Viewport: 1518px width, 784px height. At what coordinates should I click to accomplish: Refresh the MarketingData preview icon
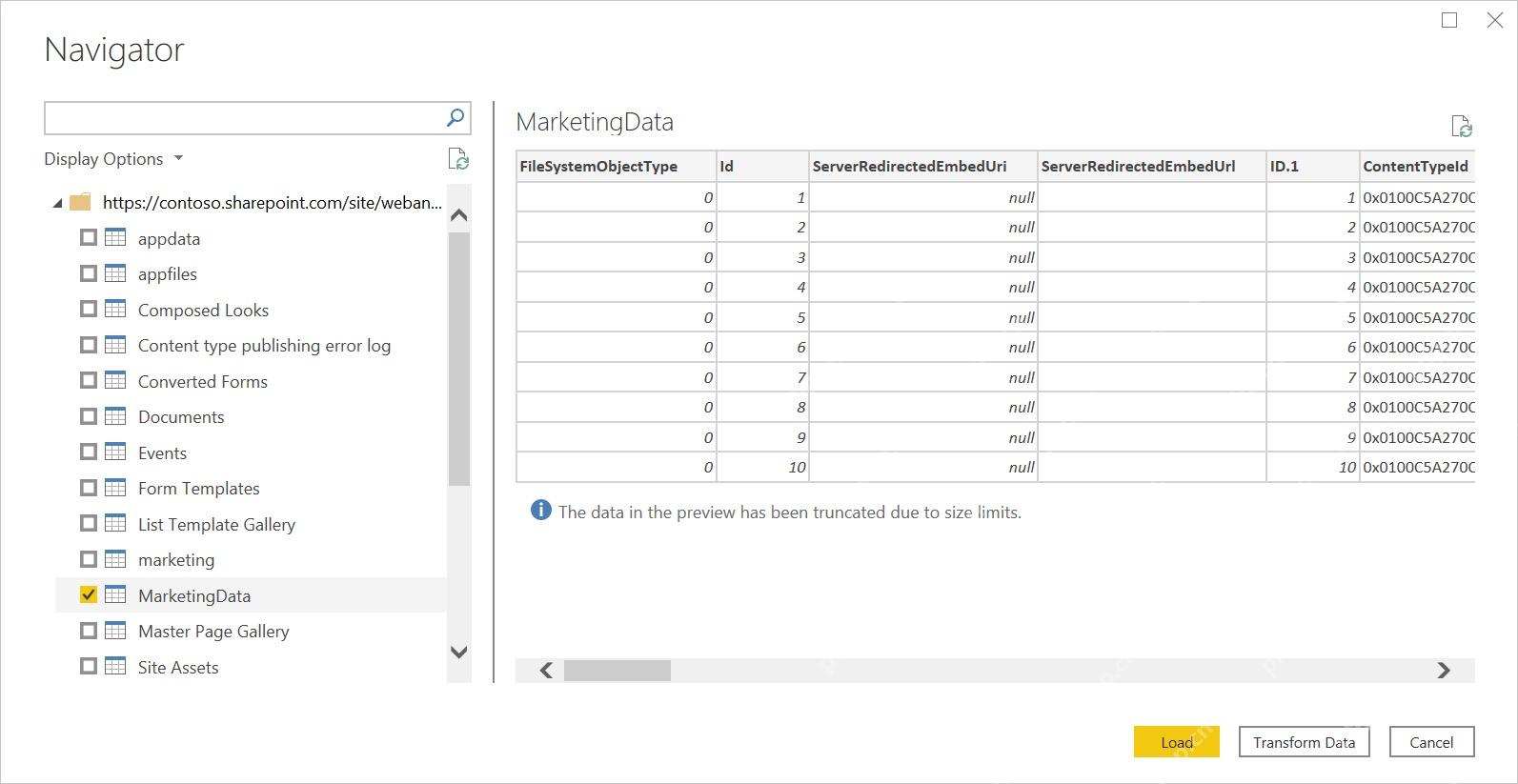(x=1462, y=126)
